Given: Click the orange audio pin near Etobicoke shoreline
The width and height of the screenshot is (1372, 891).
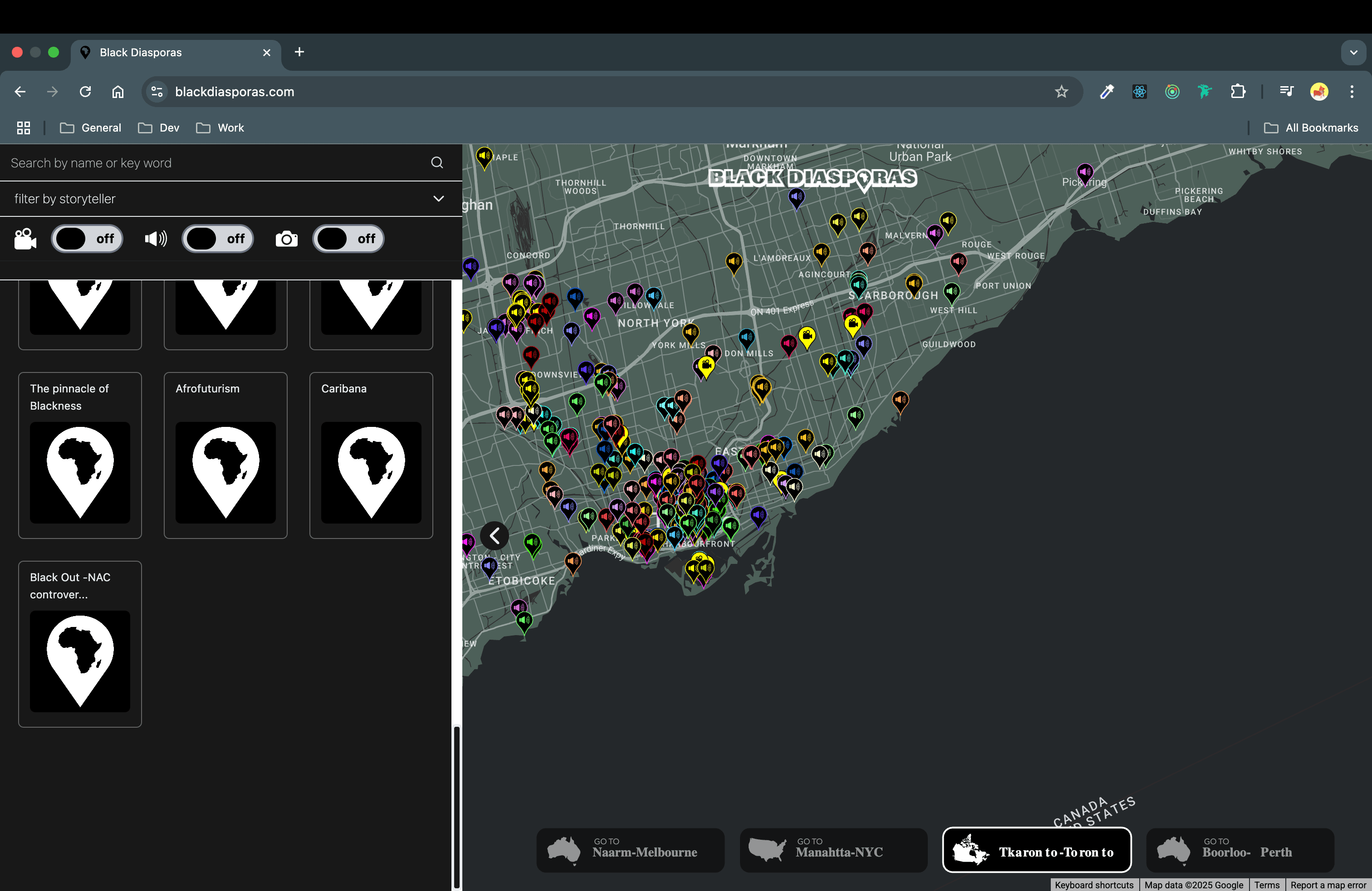Looking at the screenshot, I should click(x=573, y=563).
